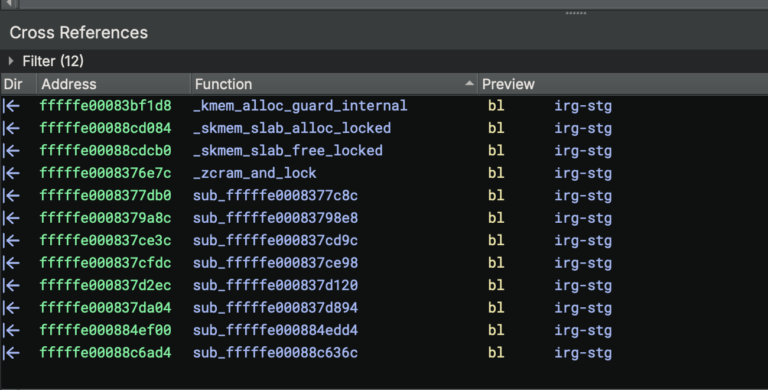Screen dimensions: 768x390
Task: Click function sub_fffffe00083798e8
Action: point(275,218)
